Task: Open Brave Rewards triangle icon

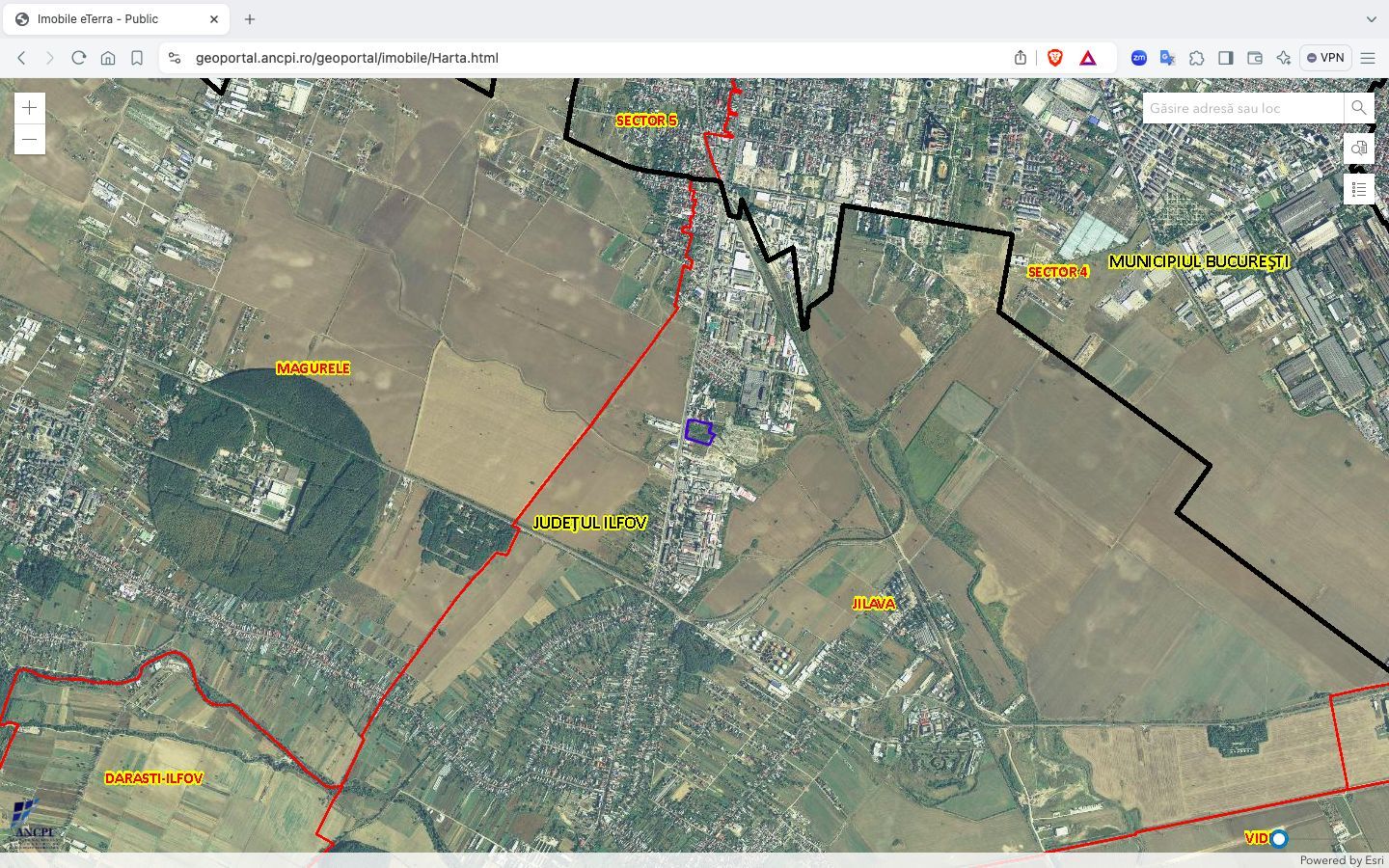Action: coord(1088,57)
